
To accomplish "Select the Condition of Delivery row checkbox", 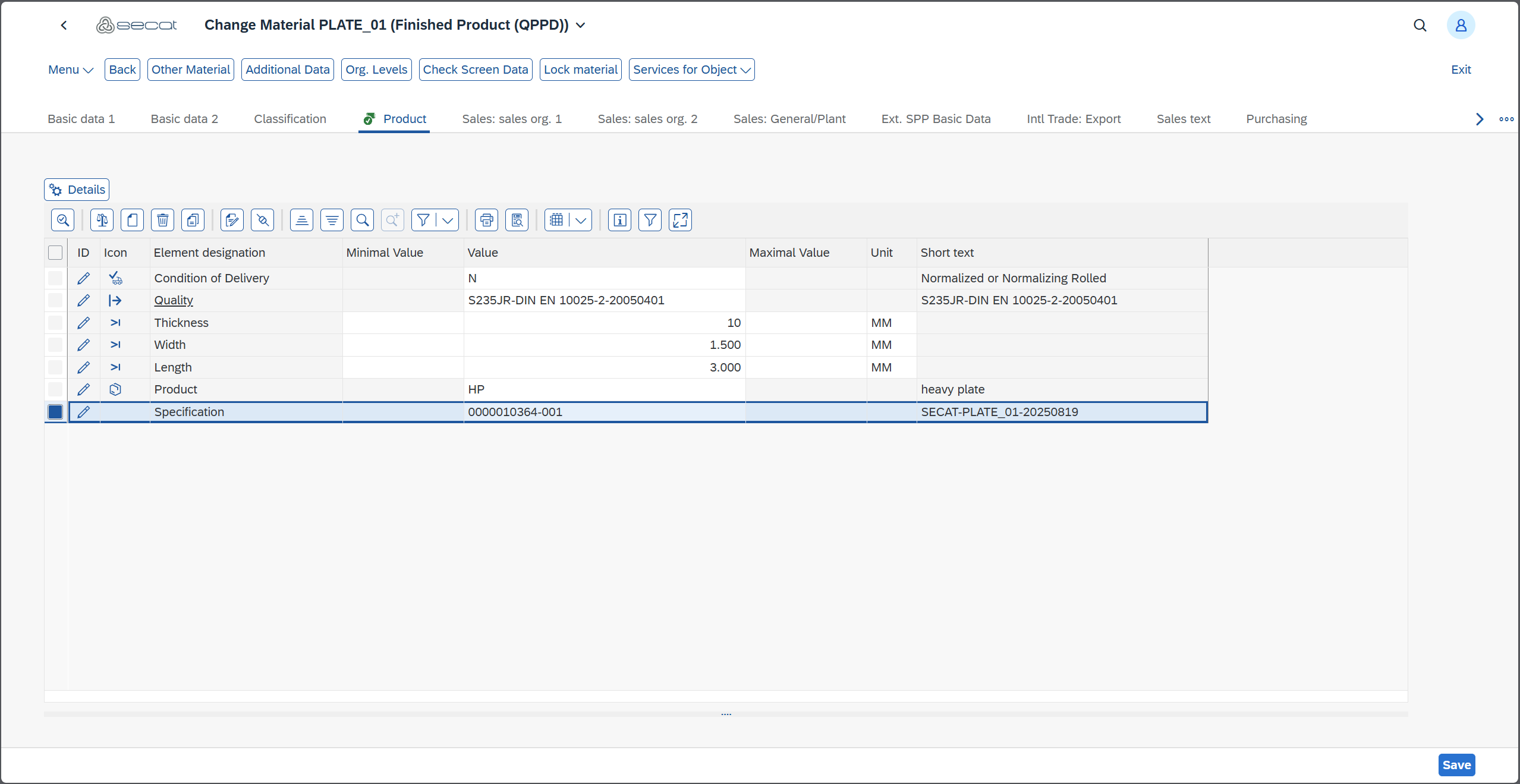I will click(x=55, y=278).
